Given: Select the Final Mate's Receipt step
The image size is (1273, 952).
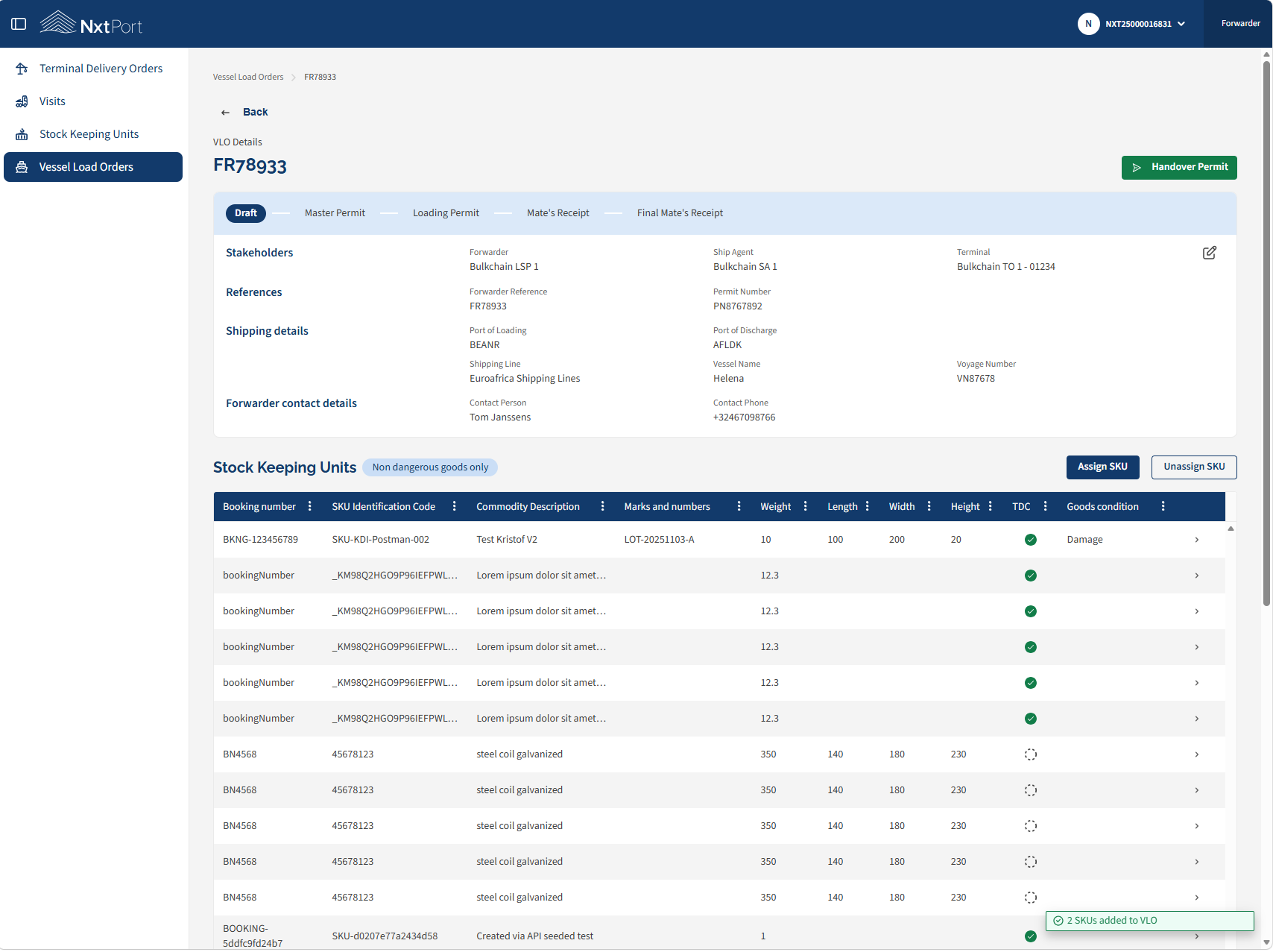Looking at the screenshot, I should pyautogui.click(x=680, y=213).
